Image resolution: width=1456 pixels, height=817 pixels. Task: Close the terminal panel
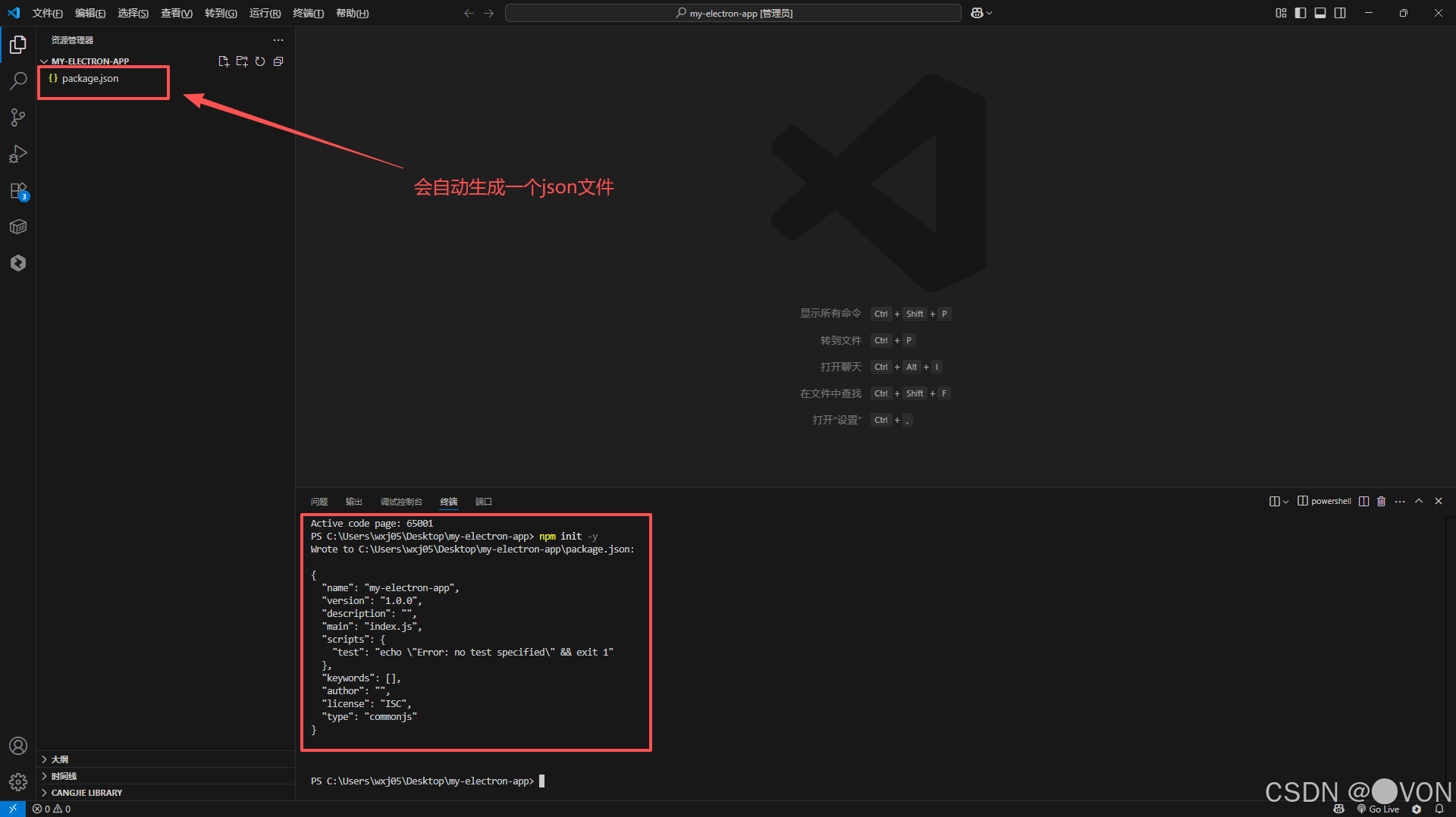(1439, 501)
